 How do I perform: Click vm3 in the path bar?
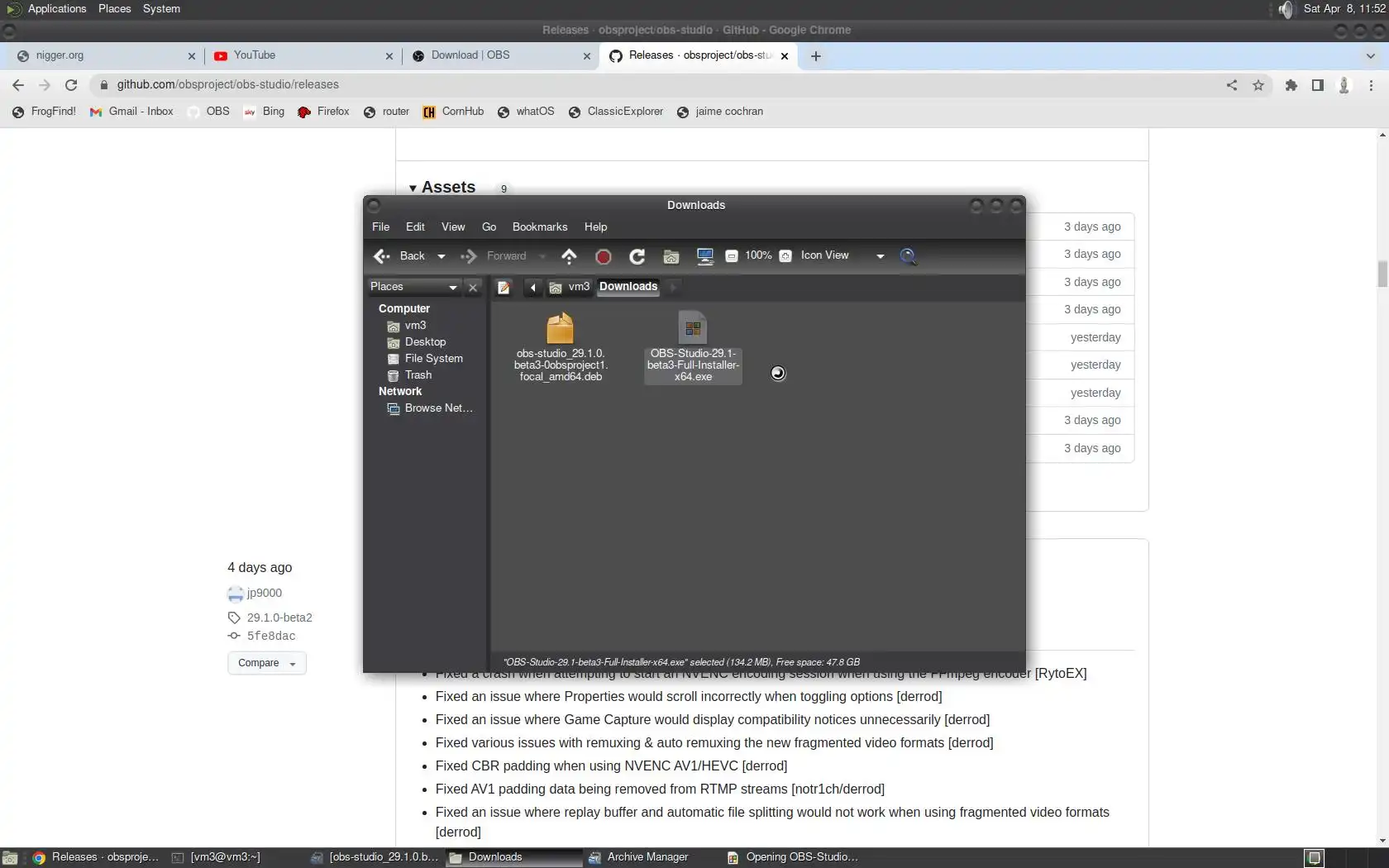point(570,287)
